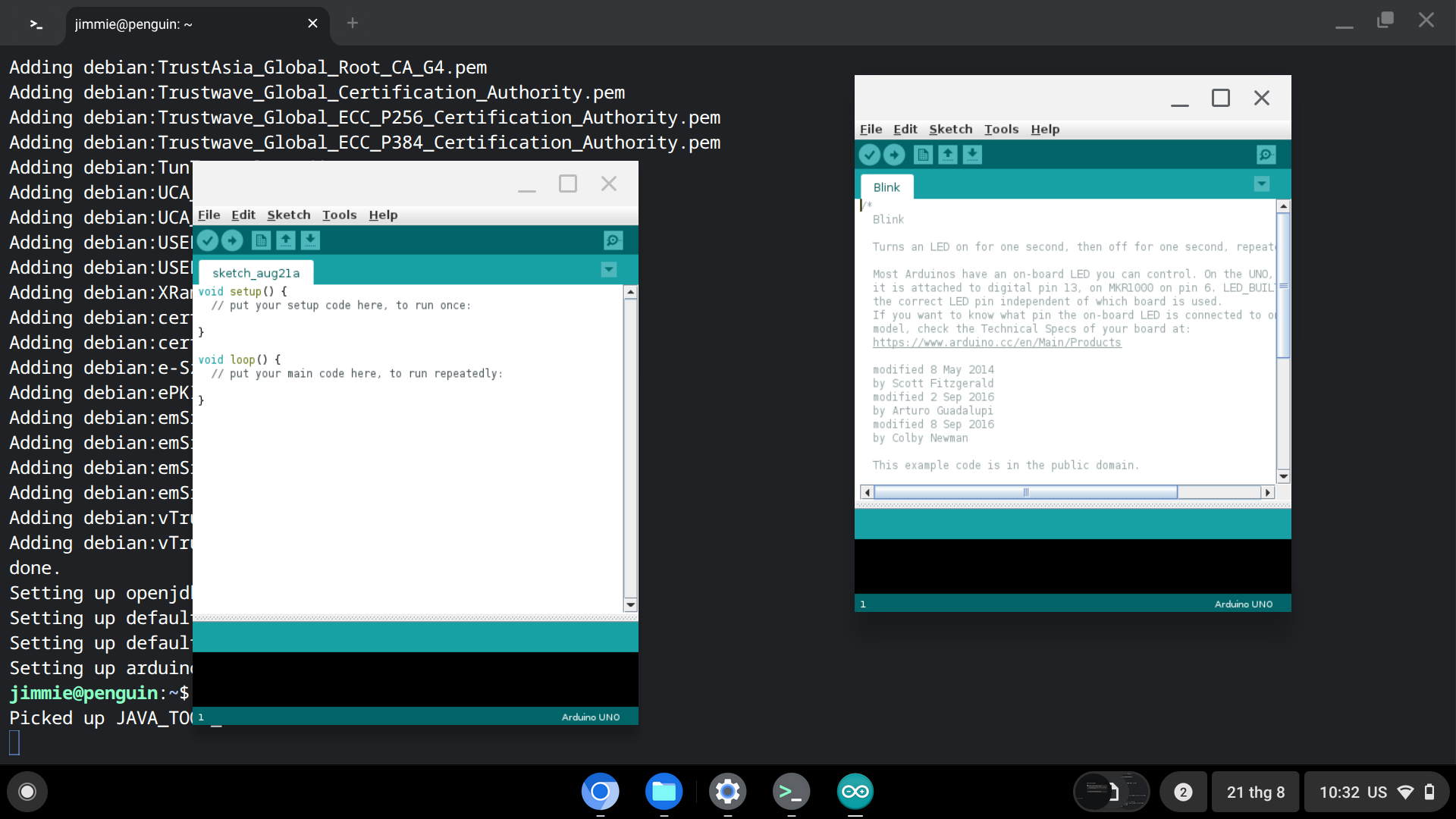This screenshot has width=1456, height=819.
Task: Click the 'by Scott Fitzgerald' comment line
Action: (x=933, y=384)
